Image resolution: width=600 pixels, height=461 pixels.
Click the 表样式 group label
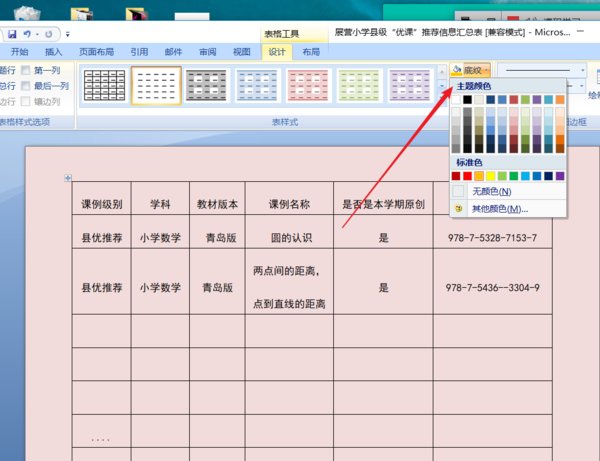tap(285, 122)
